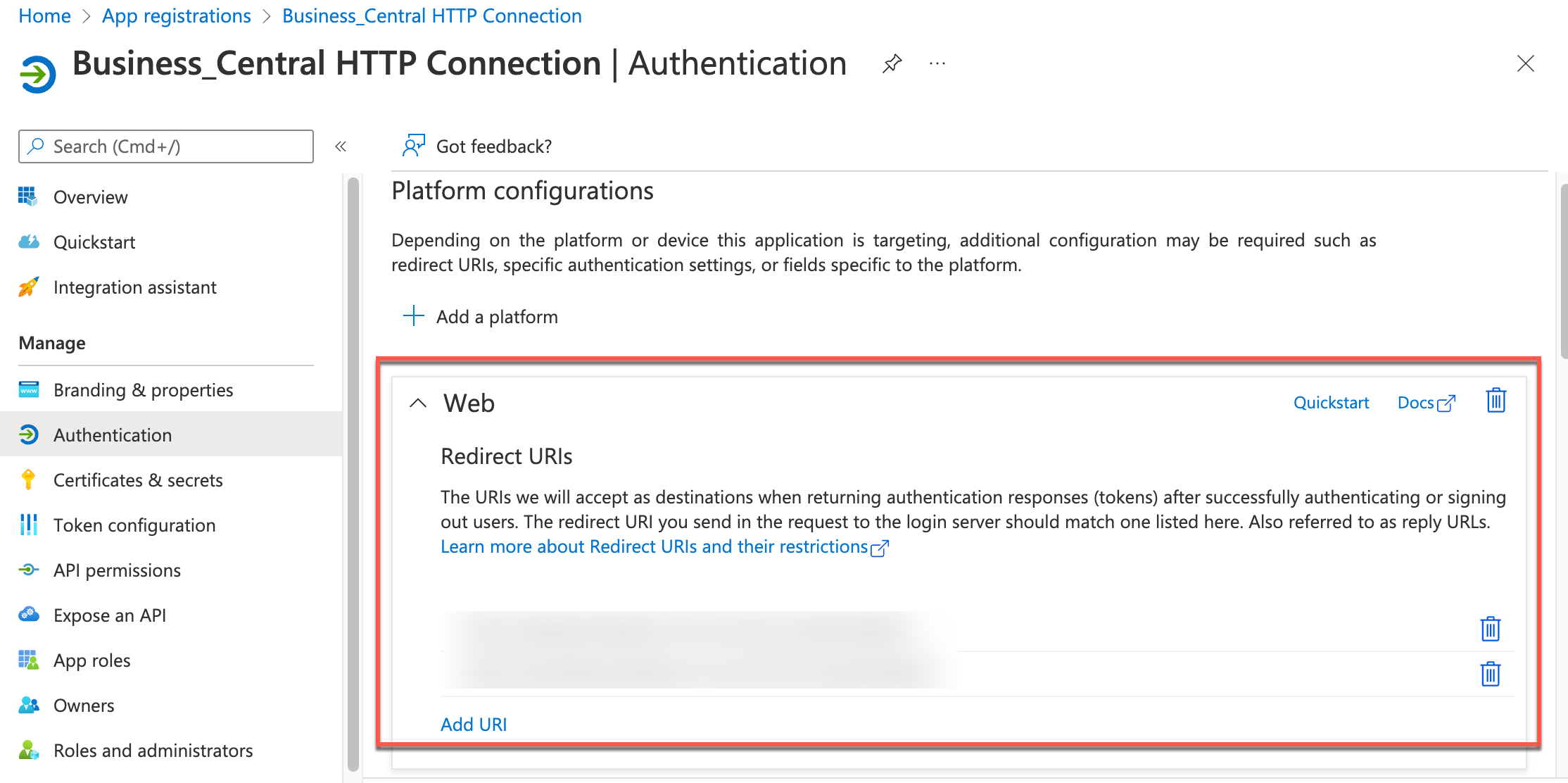The width and height of the screenshot is (1568, 783).
Task: Click the Expose an API cloud icon
Action: click(x=28, y=615)
